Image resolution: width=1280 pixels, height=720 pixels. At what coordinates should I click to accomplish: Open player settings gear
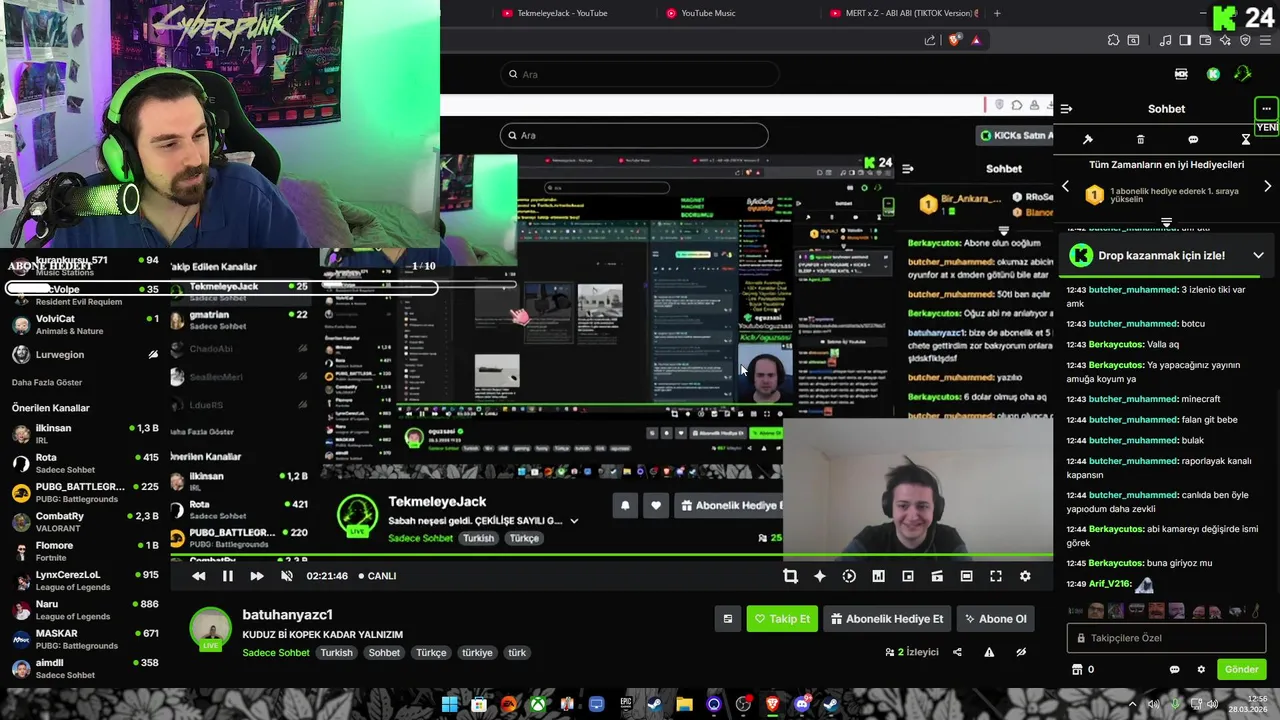(x=1025, y=576)
